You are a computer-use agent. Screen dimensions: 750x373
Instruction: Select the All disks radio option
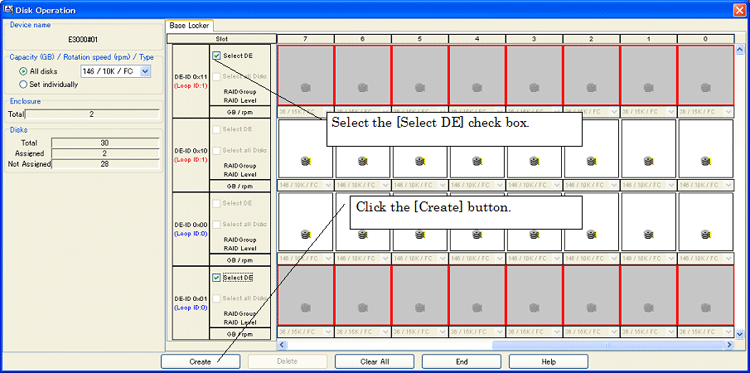point(23,71)
